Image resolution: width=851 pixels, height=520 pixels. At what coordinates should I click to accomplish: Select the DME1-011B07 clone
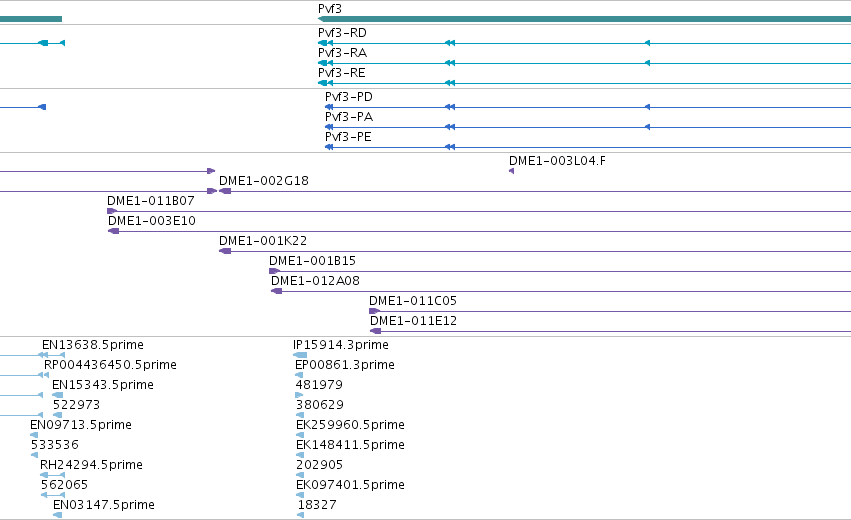[151, 201]
